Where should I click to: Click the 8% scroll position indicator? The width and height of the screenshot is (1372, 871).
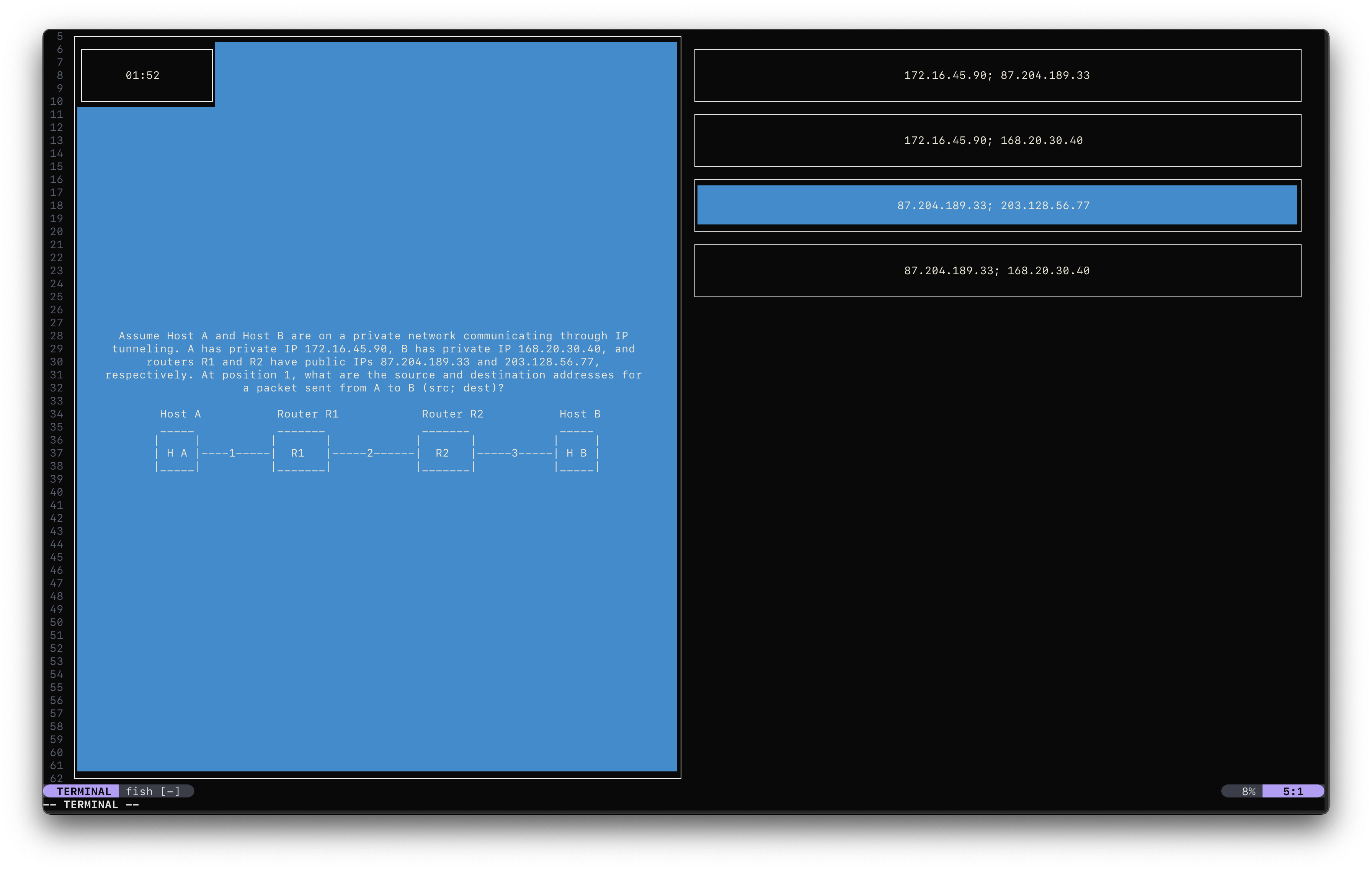(1248, 791)
